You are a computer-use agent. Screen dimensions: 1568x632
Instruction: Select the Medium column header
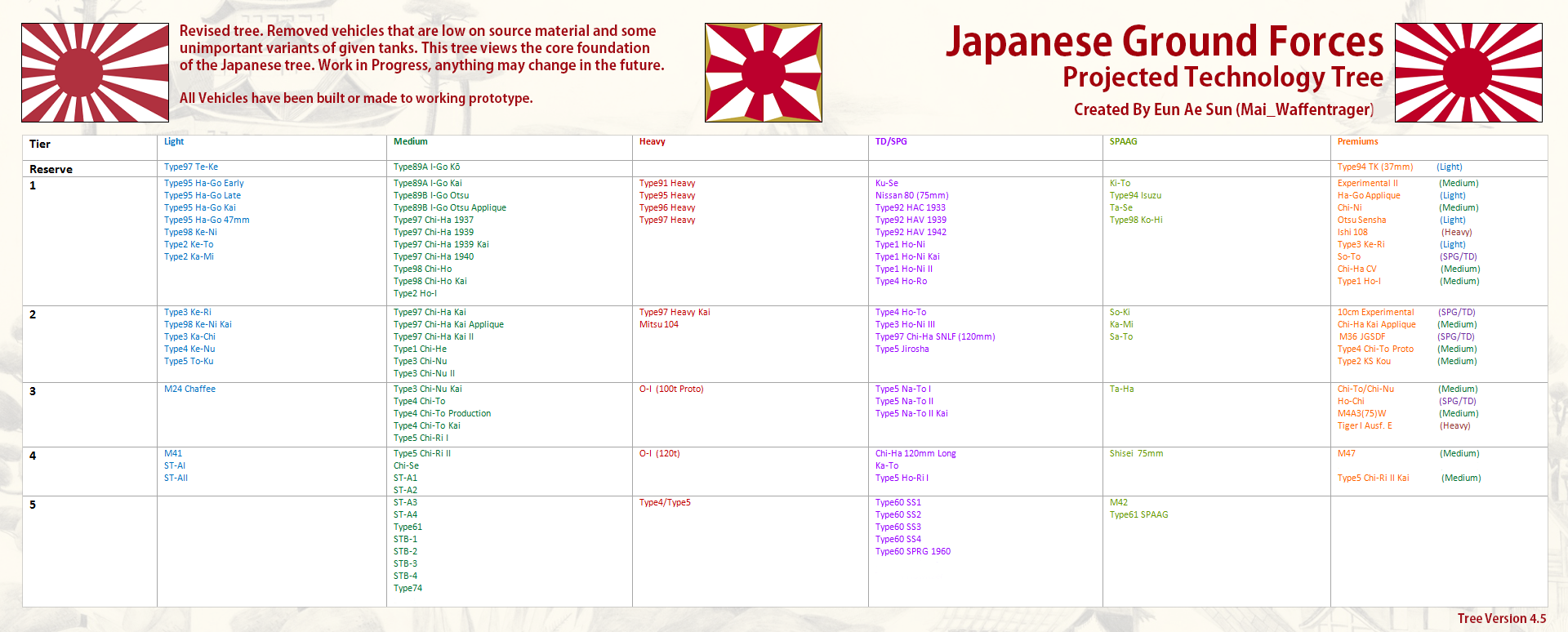click(x=410, y=142)
